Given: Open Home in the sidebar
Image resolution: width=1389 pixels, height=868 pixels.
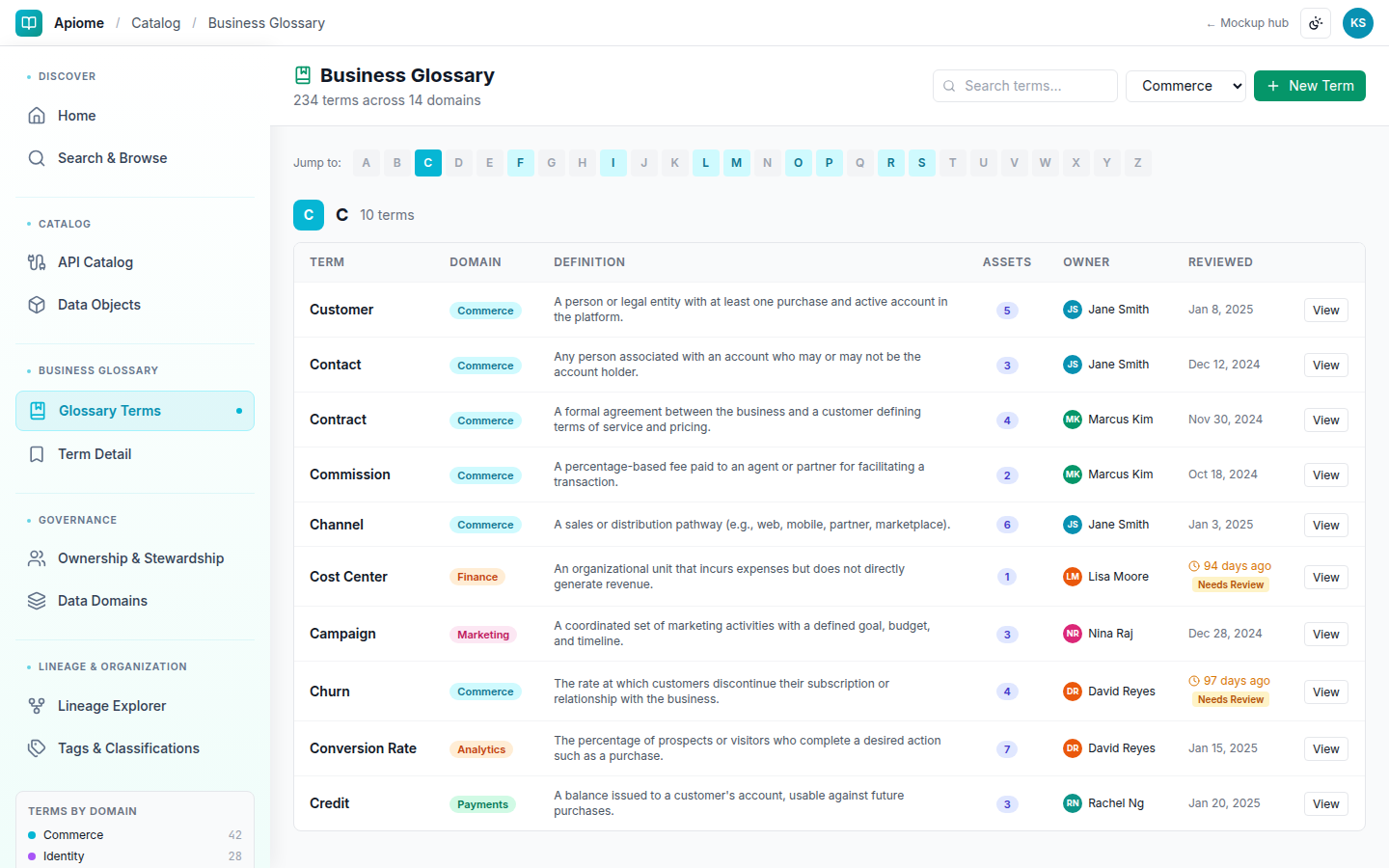Looking at the screenshot, I should (x=135, y=116).
